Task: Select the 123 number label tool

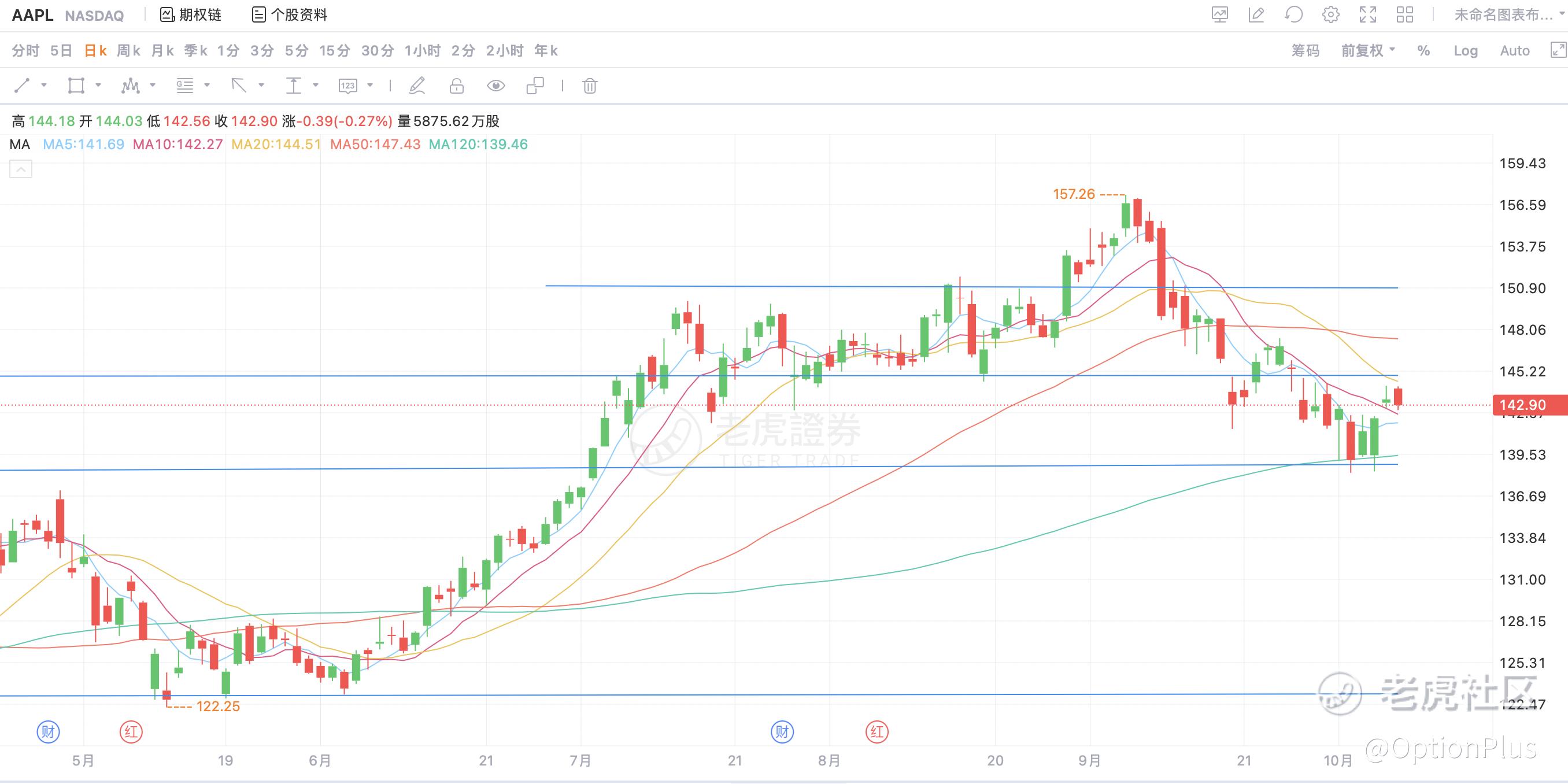Action: click(347, 86)
